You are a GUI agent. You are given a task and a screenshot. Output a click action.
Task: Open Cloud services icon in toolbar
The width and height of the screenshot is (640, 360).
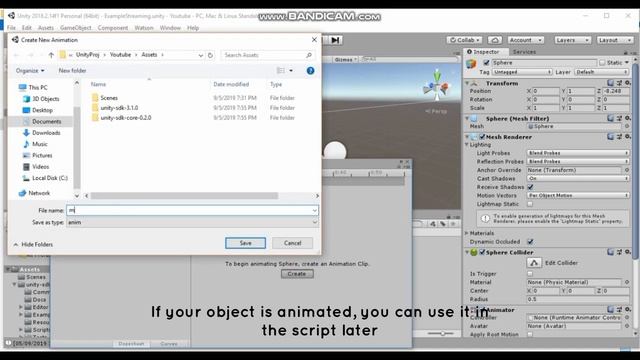[x=495, y=40]
